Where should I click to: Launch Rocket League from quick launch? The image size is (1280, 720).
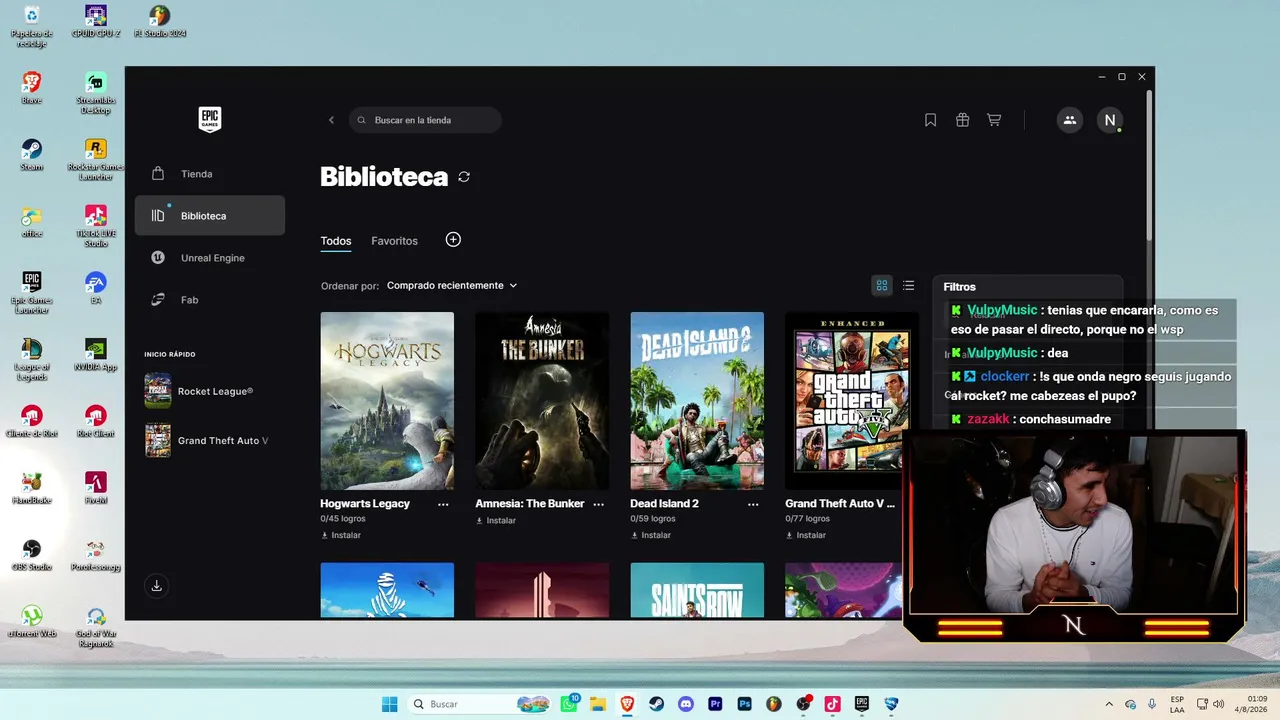click(x=211, y=391)
